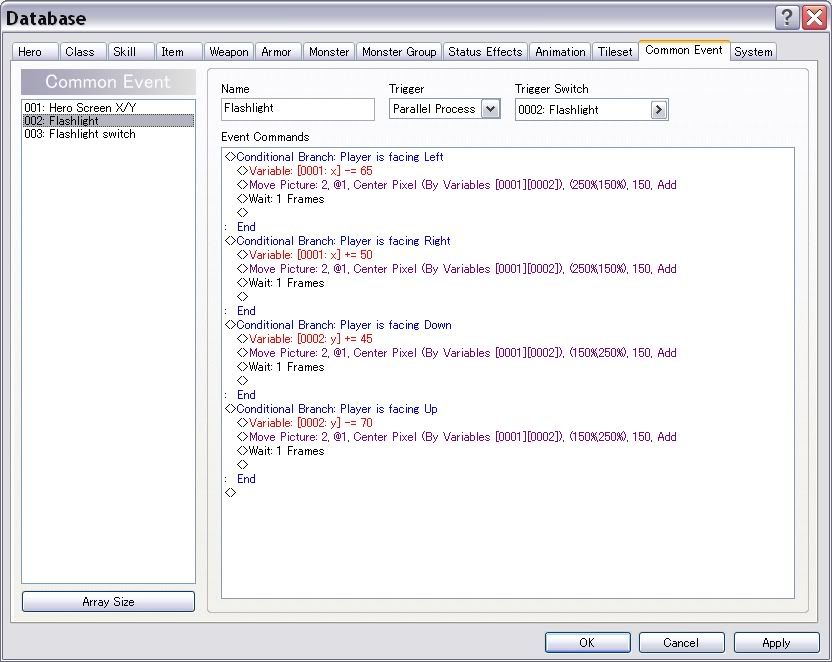The image size is (832, 662).
Task: Click the Array Size button
Action: click(x=108, y=602)
